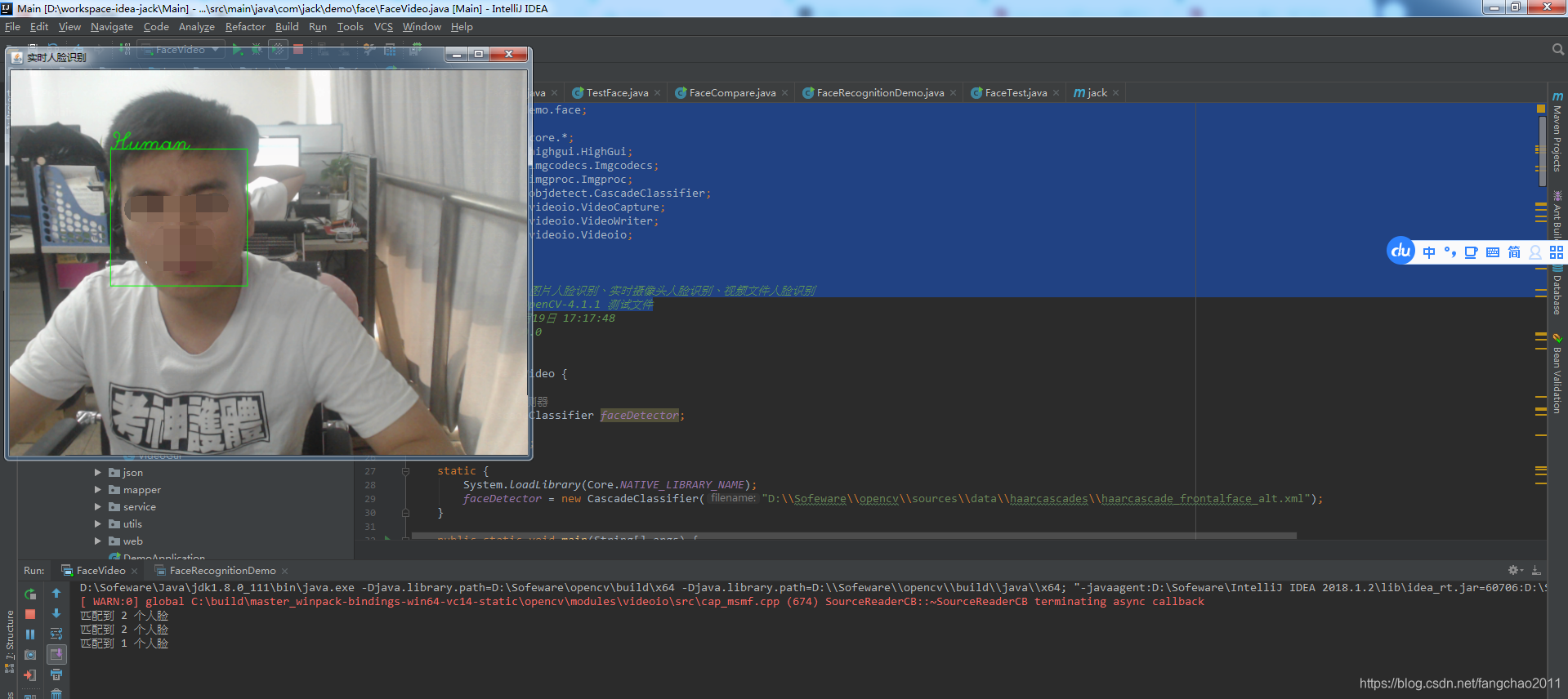Click the Exit process icon in Run panel
1568x699 pixels.
(30, 675)
